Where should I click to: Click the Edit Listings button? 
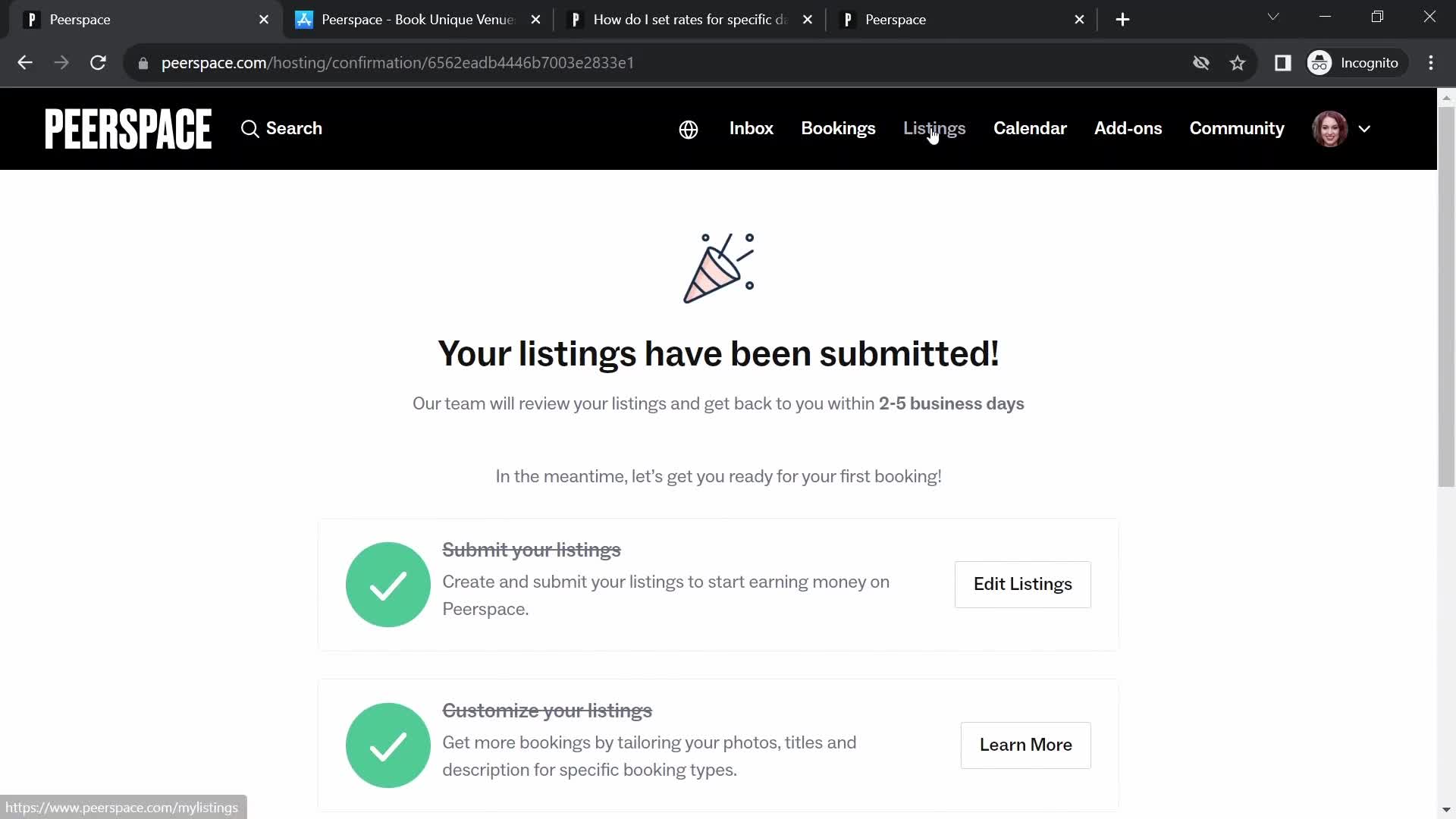pos(1023,584)
